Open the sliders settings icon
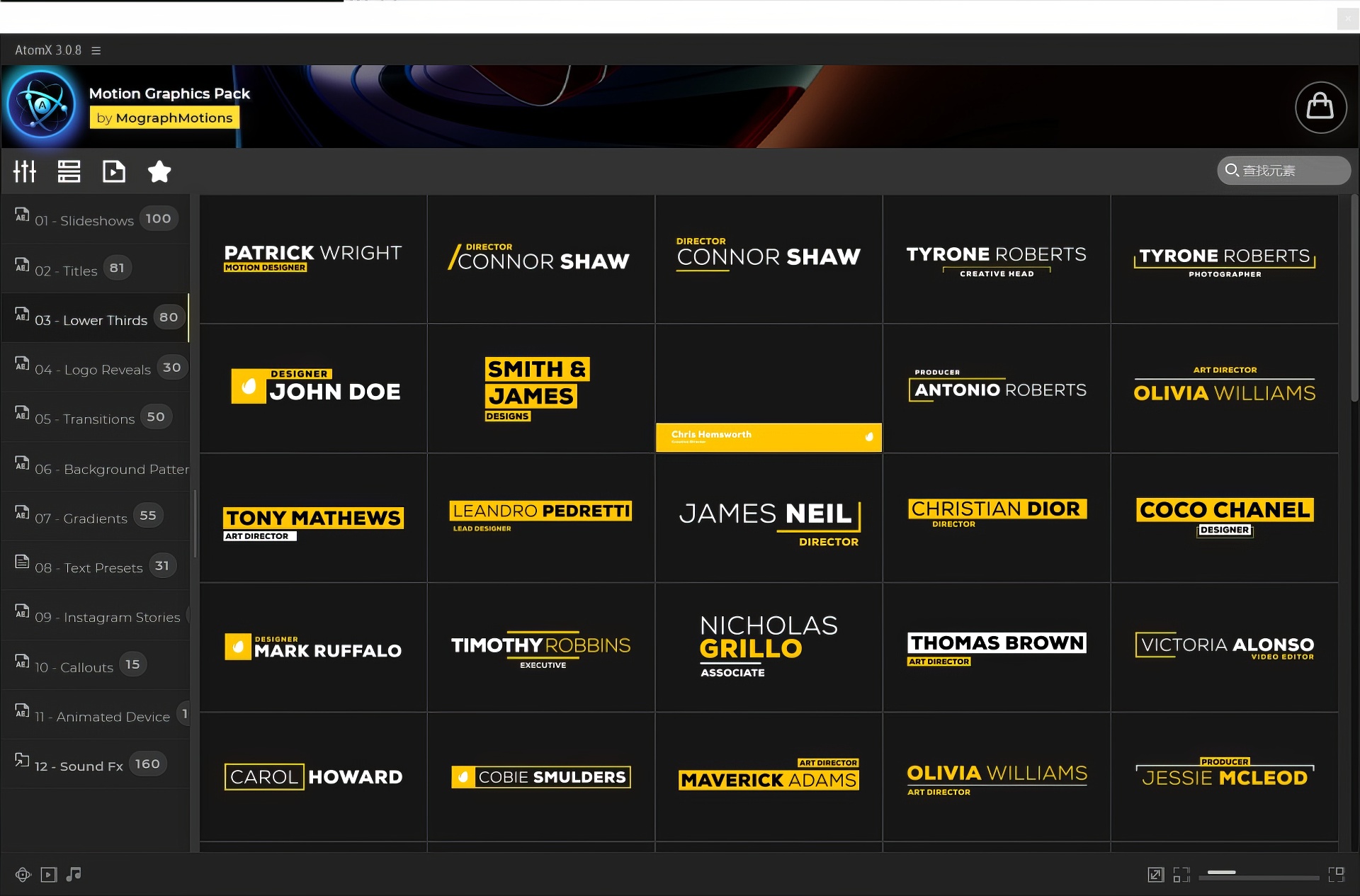The image size is (1360, 896). click(x=25, y=171)
